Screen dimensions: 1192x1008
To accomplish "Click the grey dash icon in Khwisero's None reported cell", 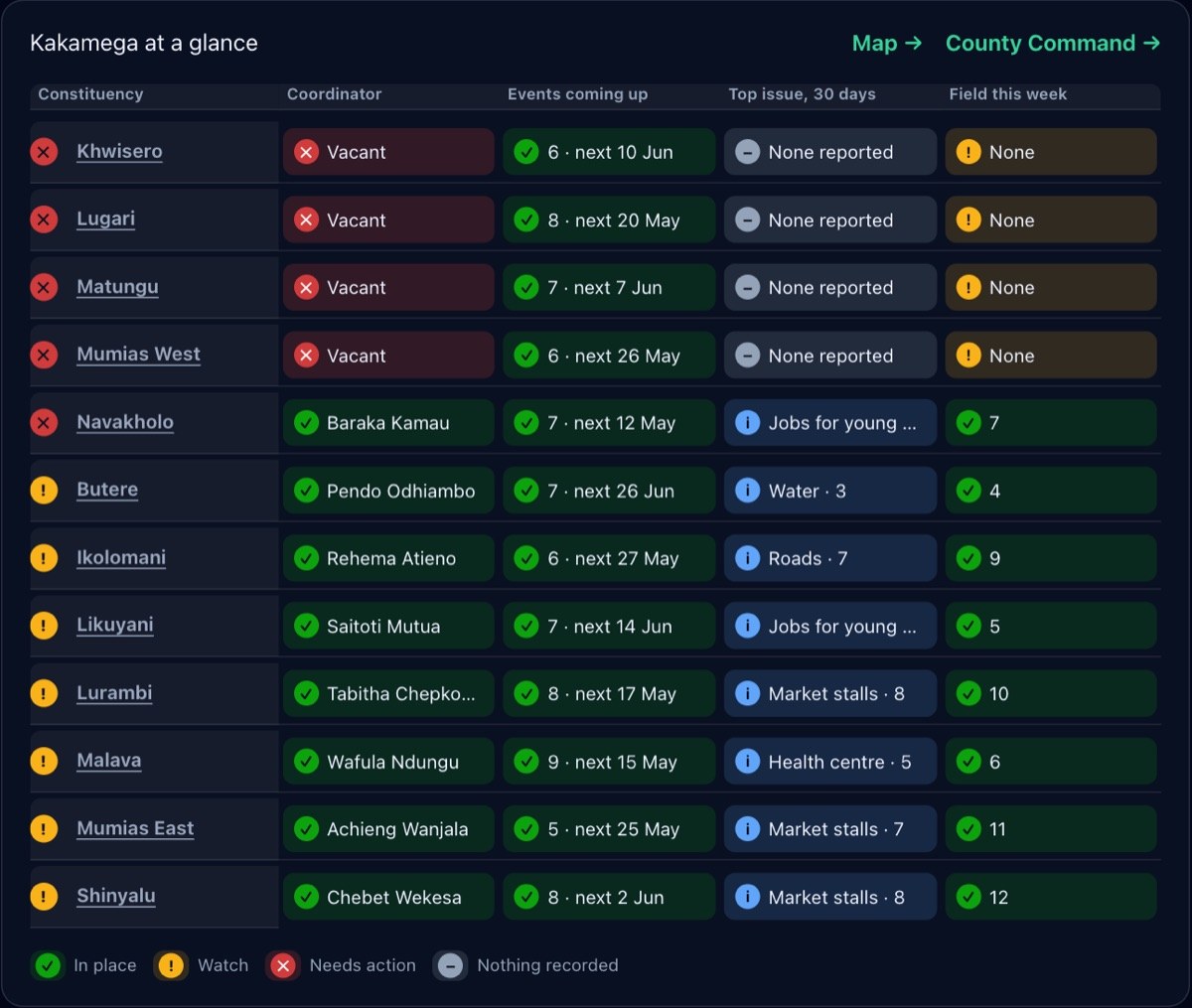I will 748,152.
